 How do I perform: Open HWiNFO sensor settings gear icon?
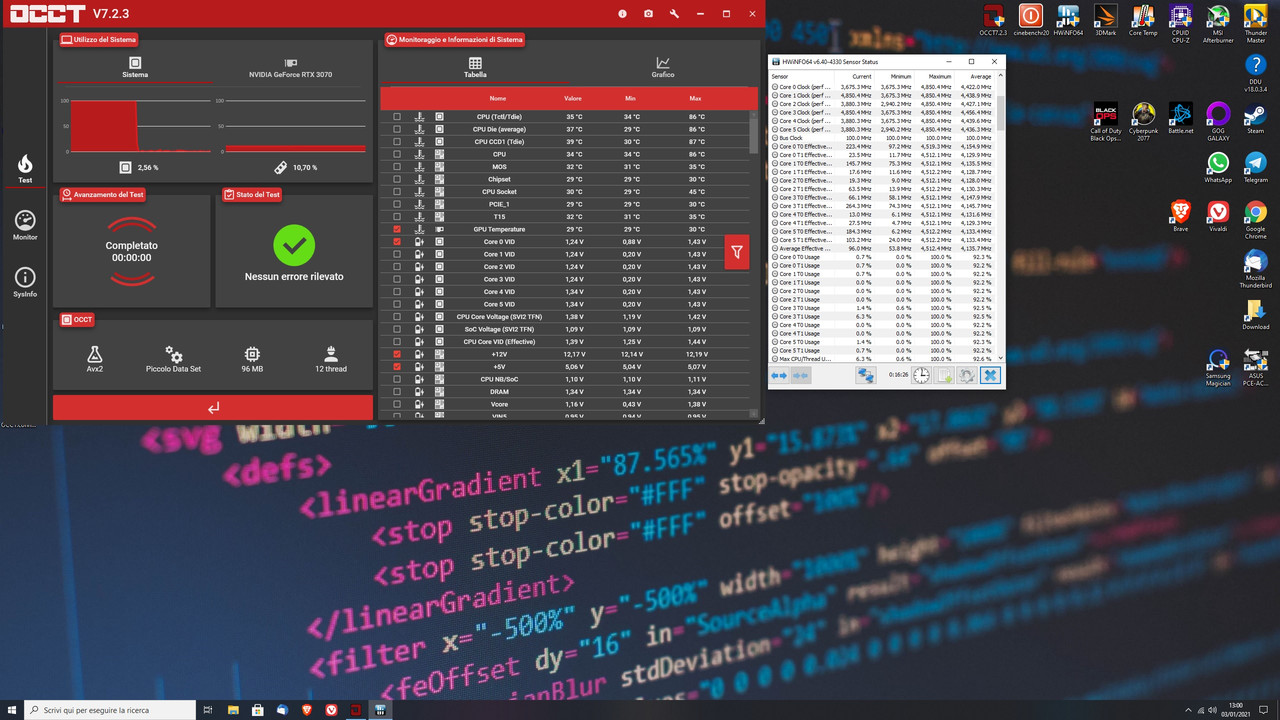click(967, 375)
